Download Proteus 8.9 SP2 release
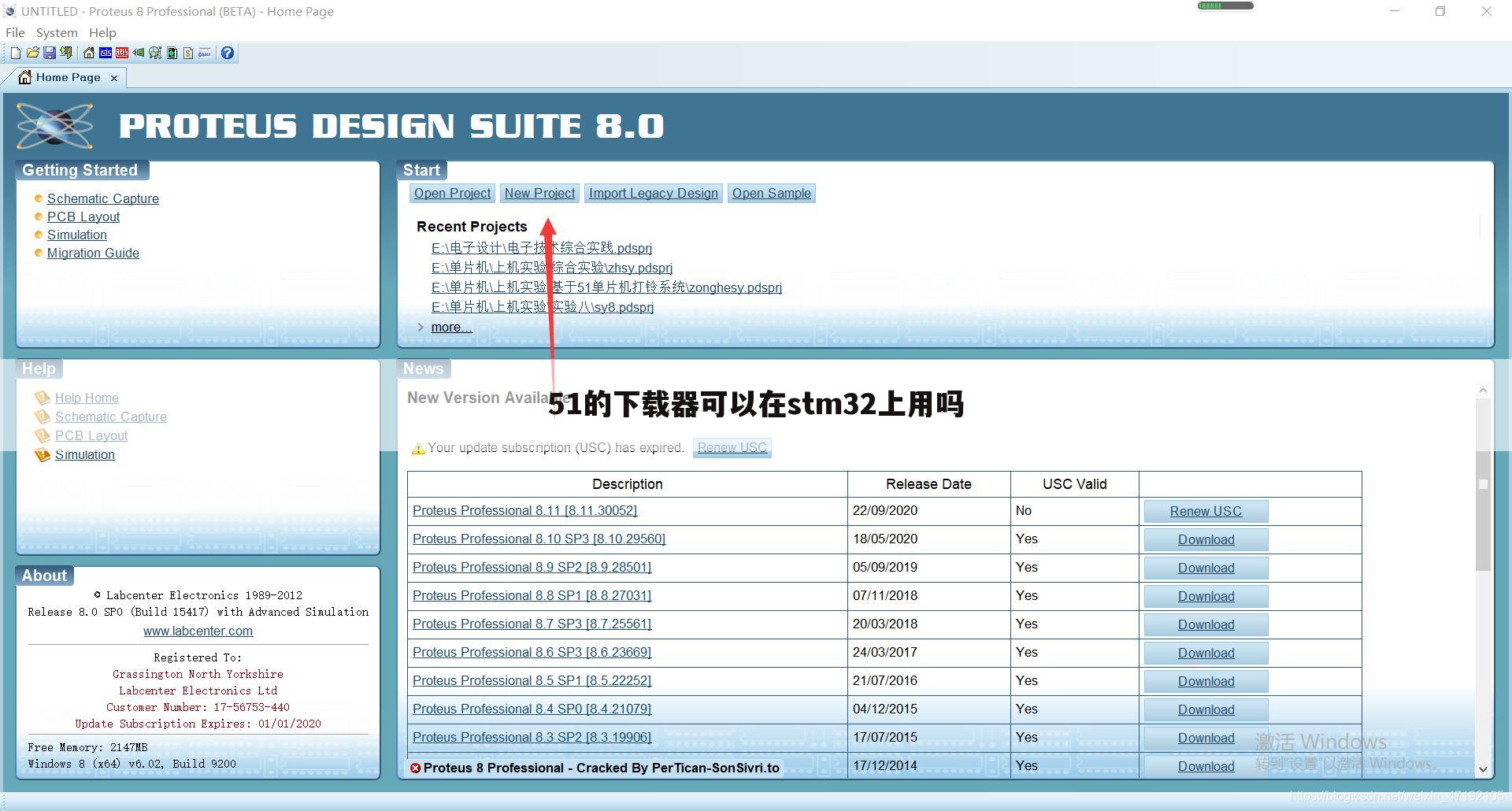Image resolution: width=1512 pixels, height=811 pixels. click(x=1206, y=568)
